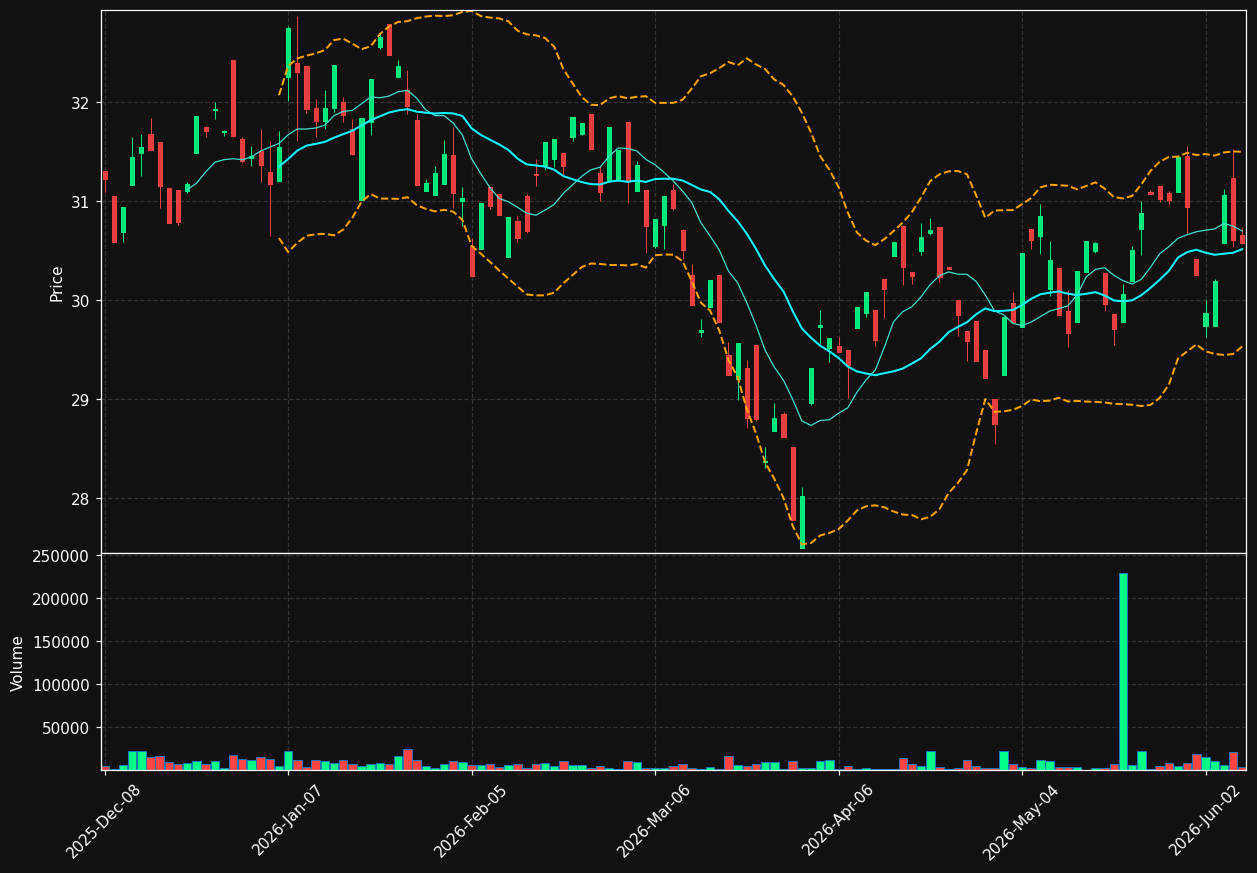Click the 2026-Jan-07 date label
The height and width of the screenshot is (873, 1257).
click(x=288, y=821)
